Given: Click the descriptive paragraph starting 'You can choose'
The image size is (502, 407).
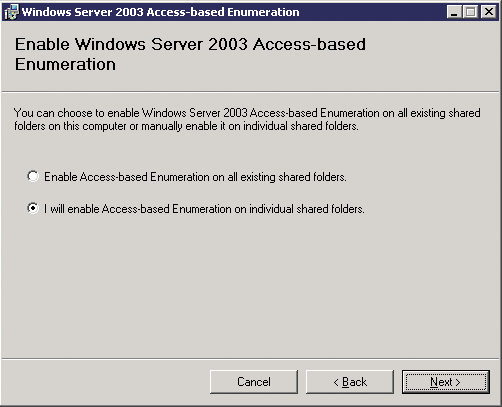Looking at the screenshot, I should pyautogui.click(x=247, y=119).
